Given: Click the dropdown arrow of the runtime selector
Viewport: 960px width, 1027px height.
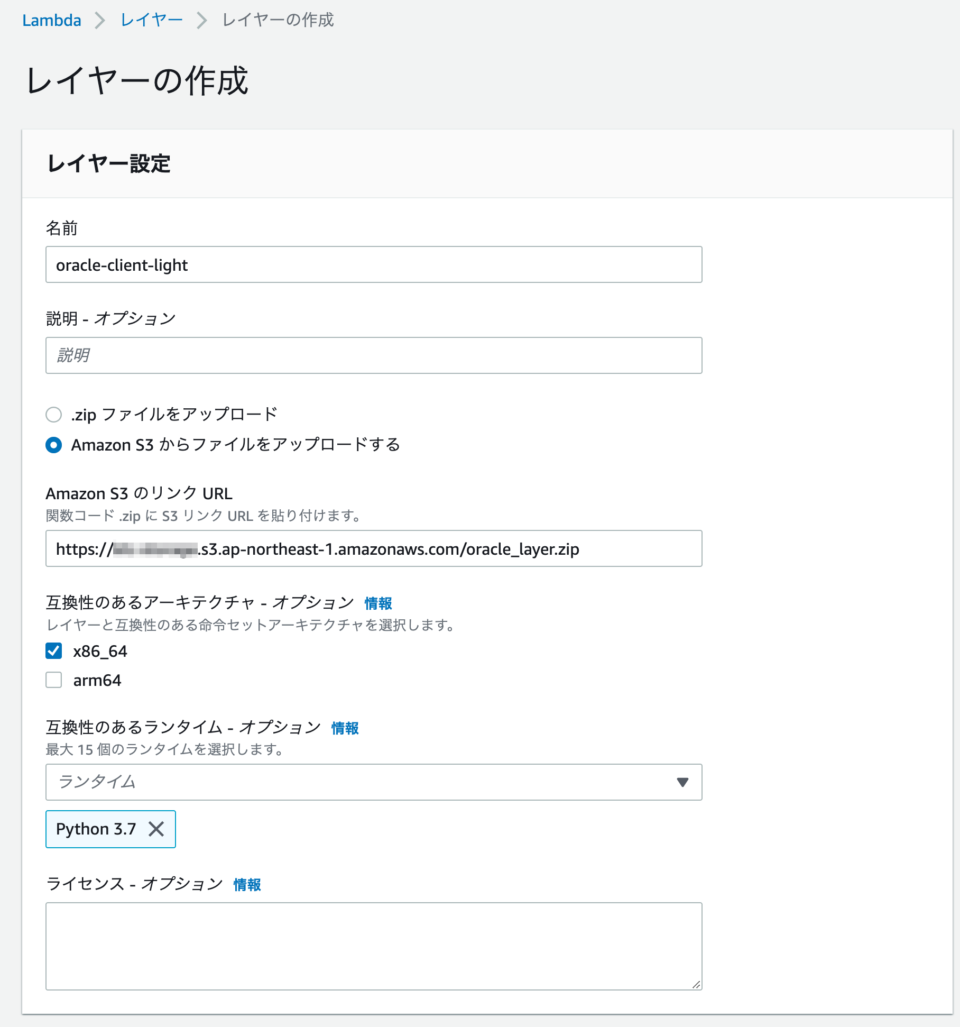Looking at the screenshot, I should (x=684, y=782).
